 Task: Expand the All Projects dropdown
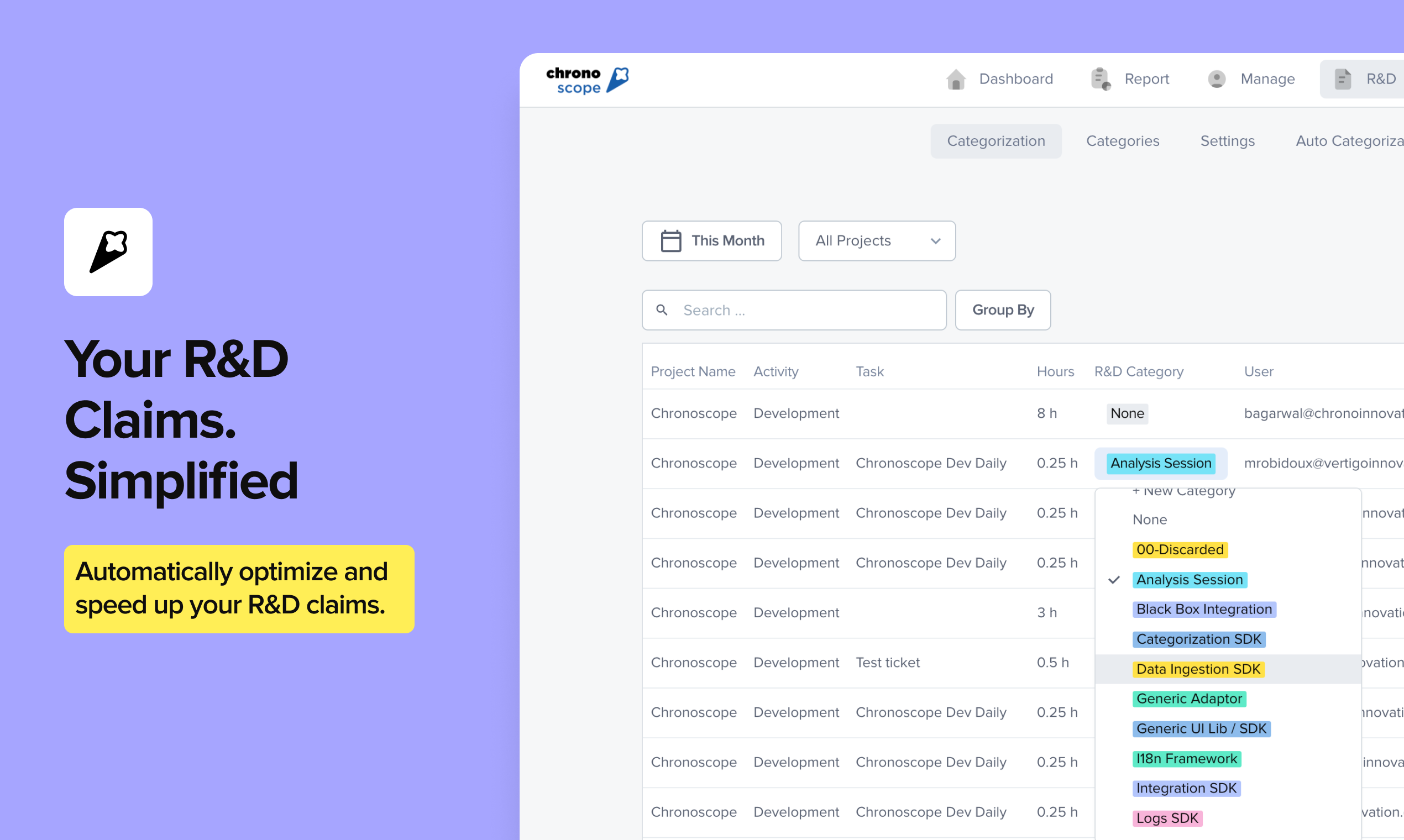(877, 241)
